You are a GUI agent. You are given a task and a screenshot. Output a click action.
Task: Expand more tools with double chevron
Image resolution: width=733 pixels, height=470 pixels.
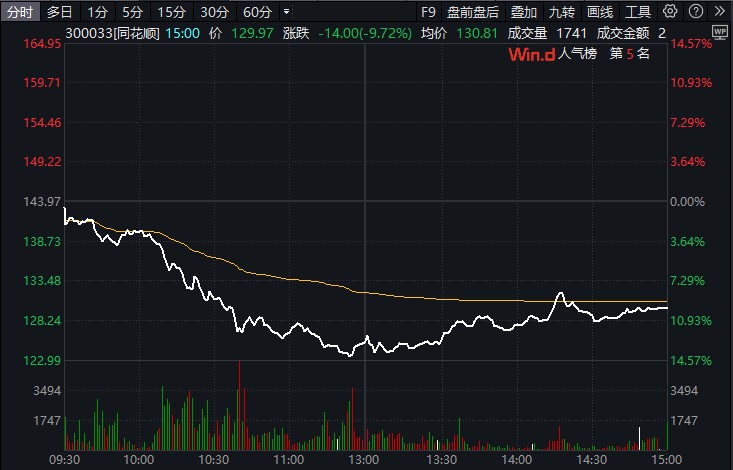click(720, 11)
